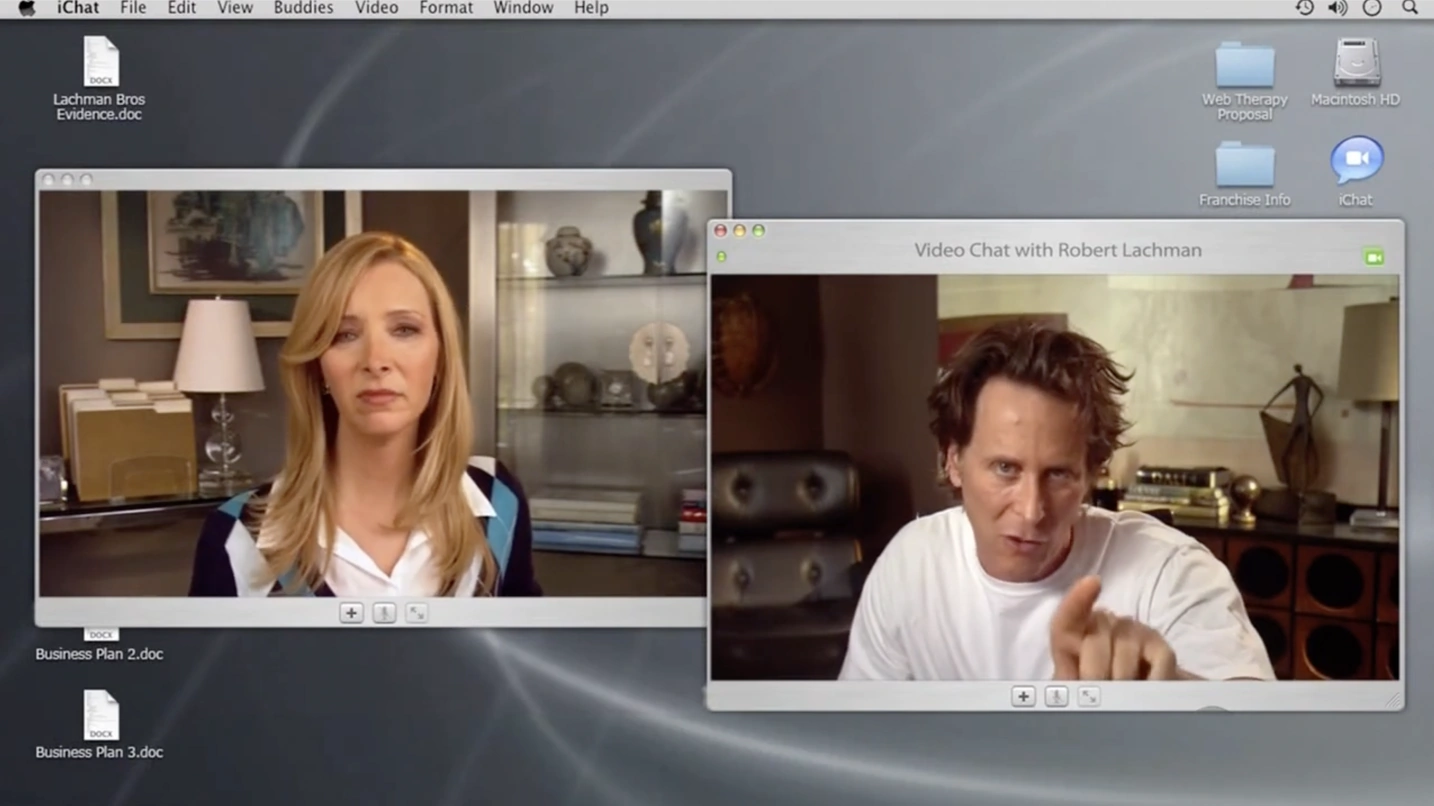Select the Business Plan 3.doc file
Screen dimensions: 1434x806
pyautogui.click(x=99, y=725)
